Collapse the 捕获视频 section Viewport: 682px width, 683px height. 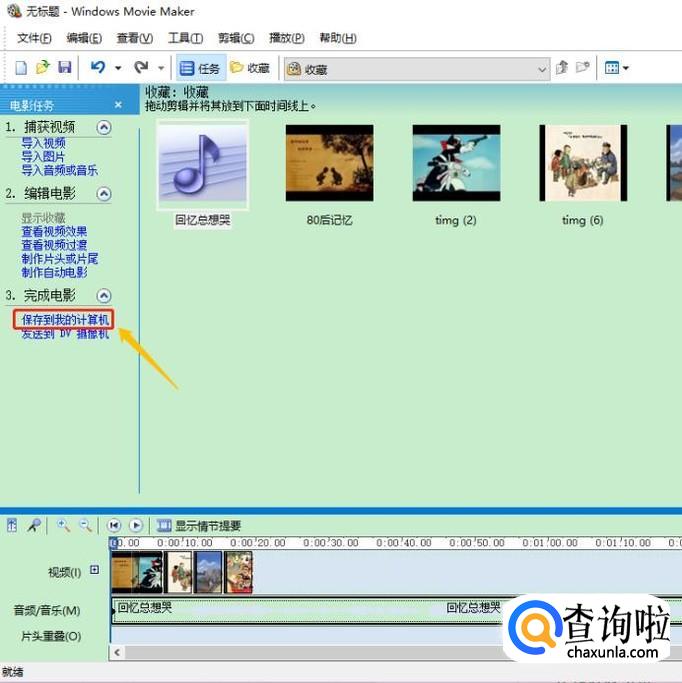(104, 128)
